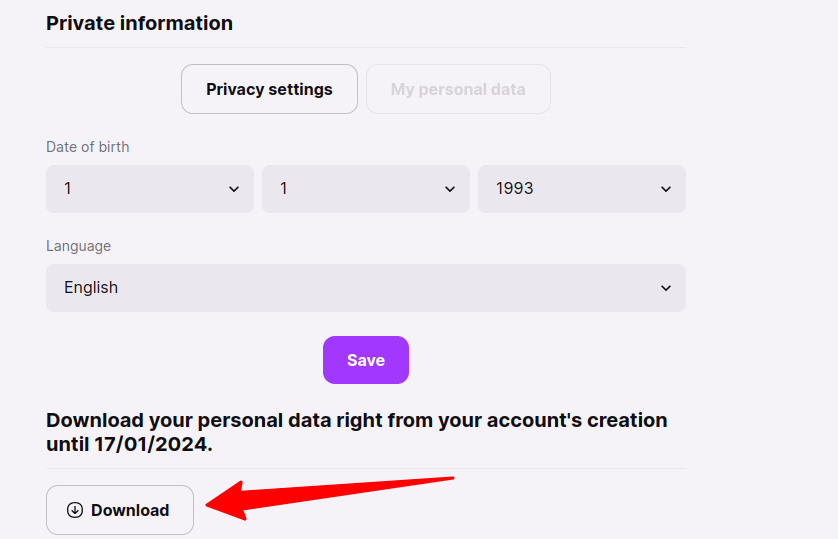Click the 1993 value text
The width and height of the screenshot is (838, 539).
coord(515,189)
